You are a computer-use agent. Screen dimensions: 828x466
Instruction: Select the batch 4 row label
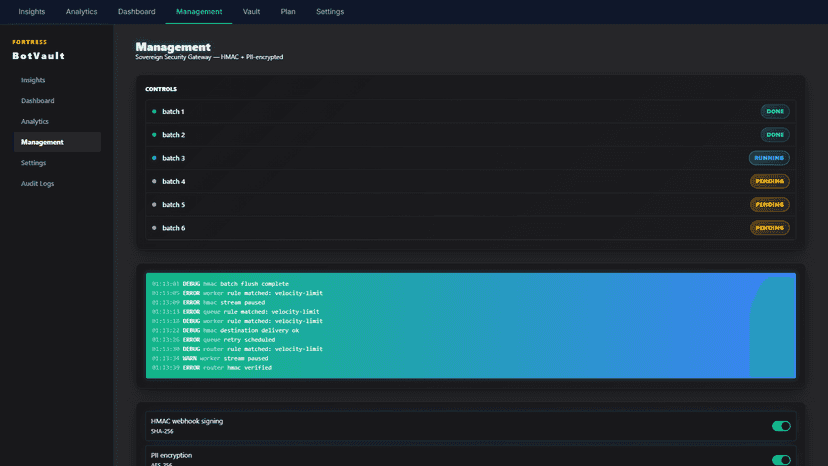[173, 181]
